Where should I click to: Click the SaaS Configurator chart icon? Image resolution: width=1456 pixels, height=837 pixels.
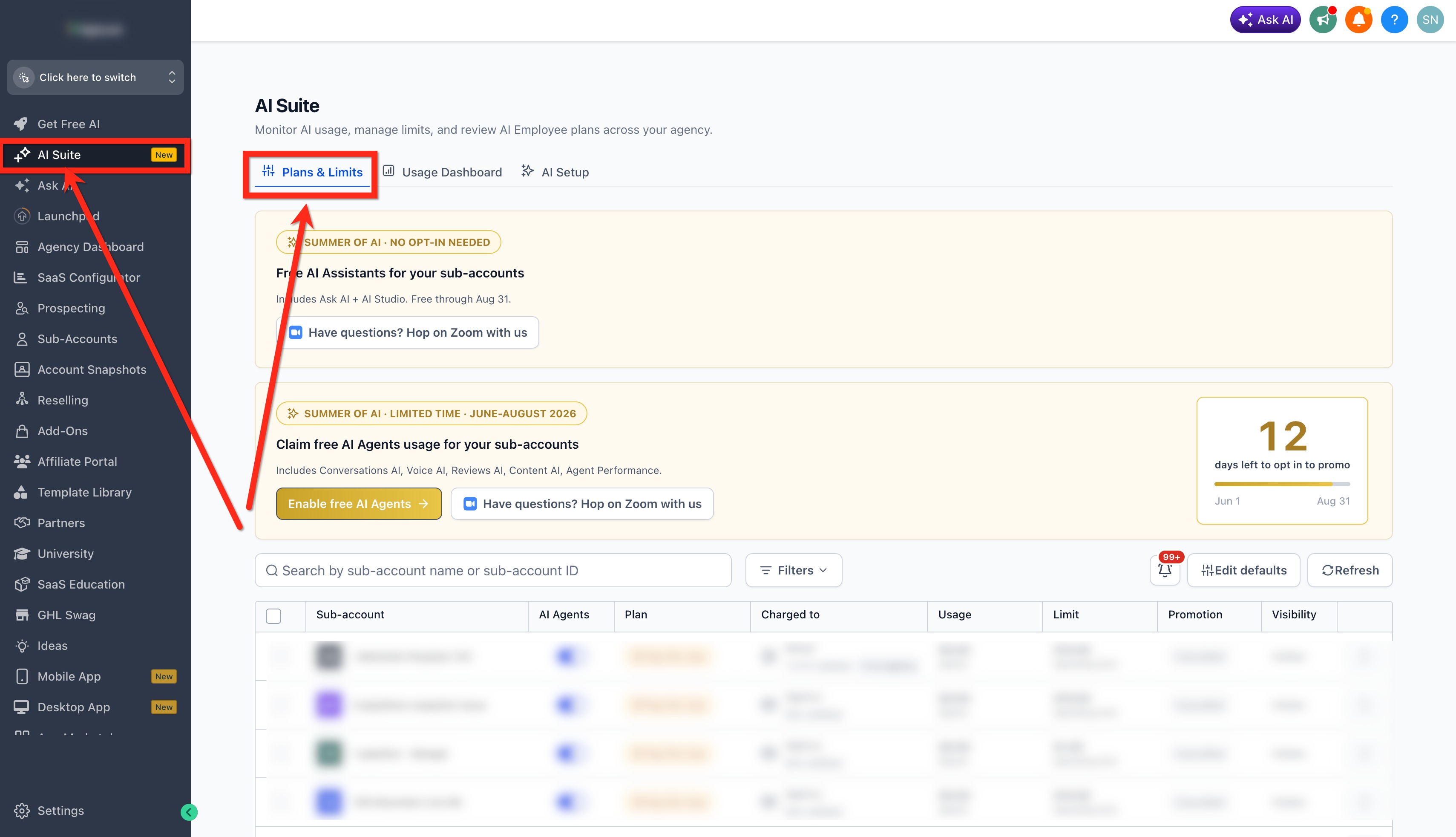[21, 278]
